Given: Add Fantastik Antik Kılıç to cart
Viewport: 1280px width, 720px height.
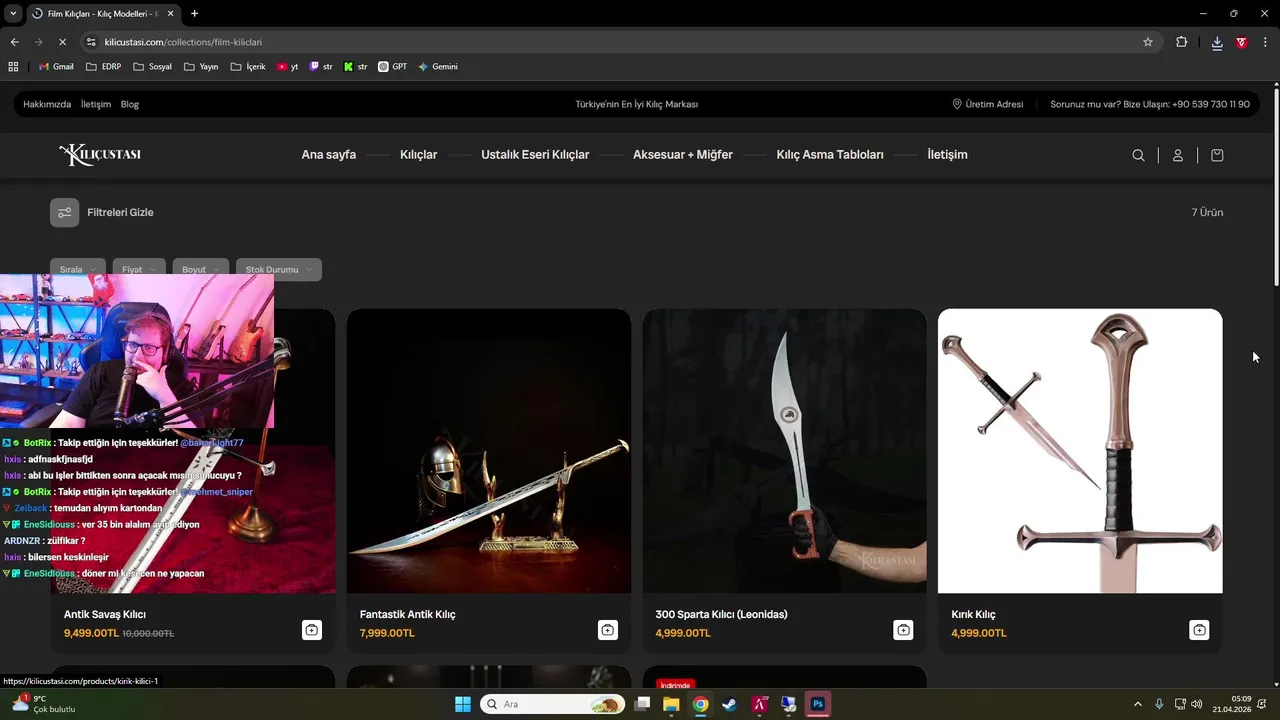Looking at the screenshot, I should click(x=608, y=630).
